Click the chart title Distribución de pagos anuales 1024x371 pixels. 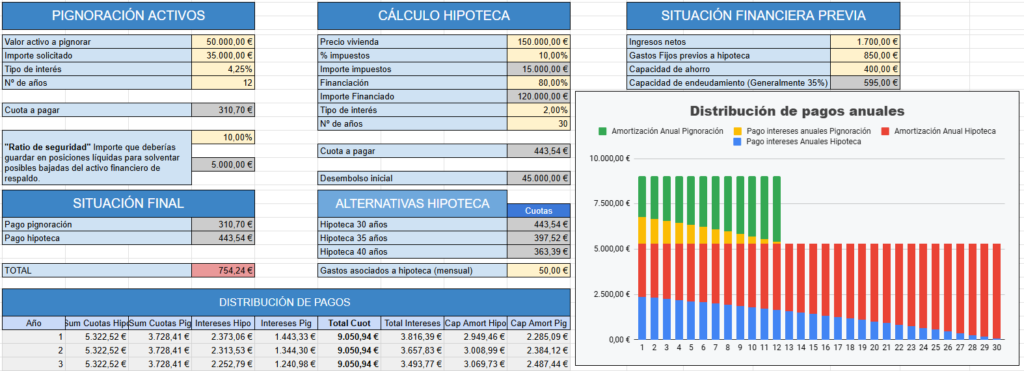pyautogui.click(x=797, y=111)
